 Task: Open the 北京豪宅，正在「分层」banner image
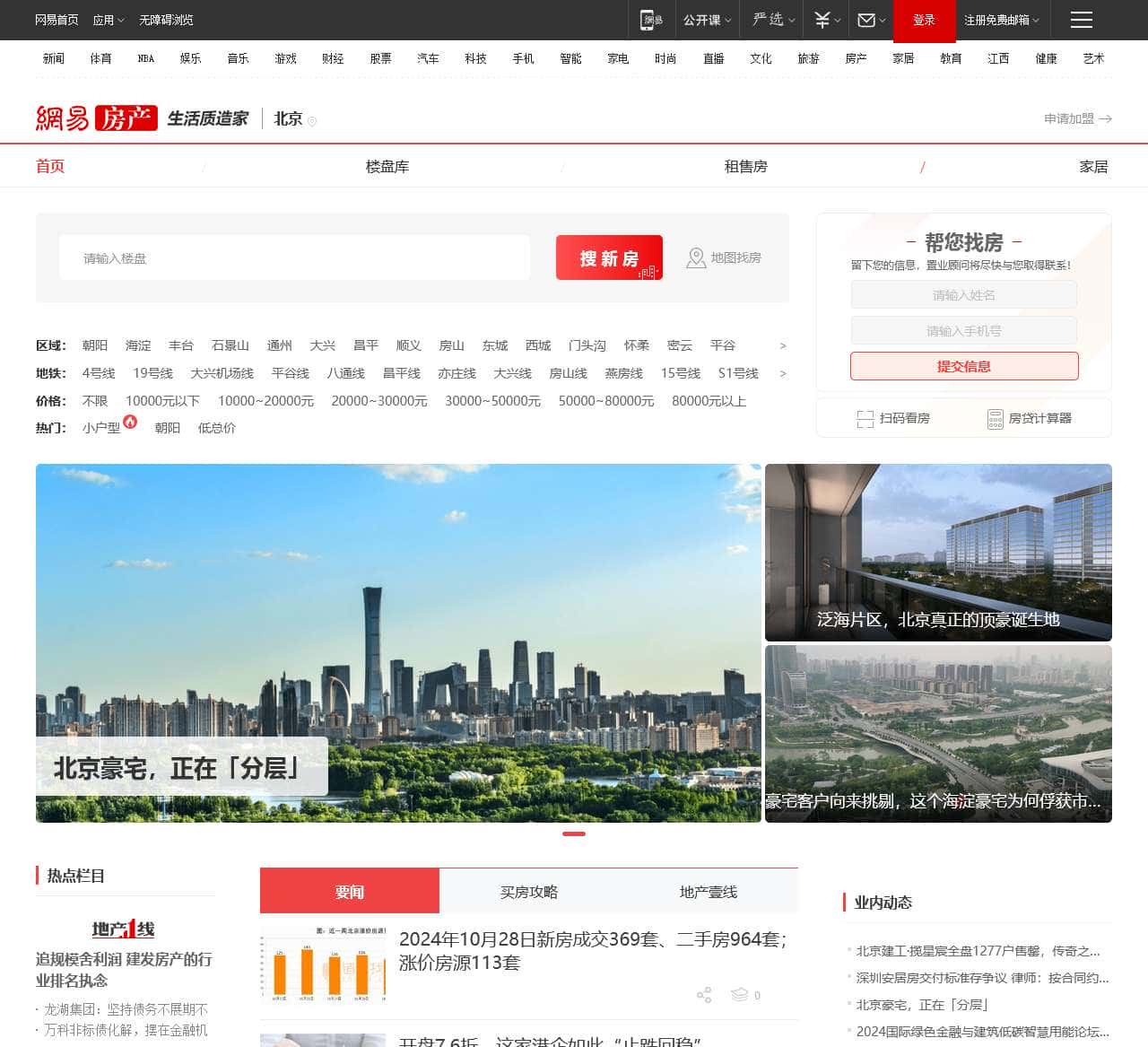coord(398,642)
